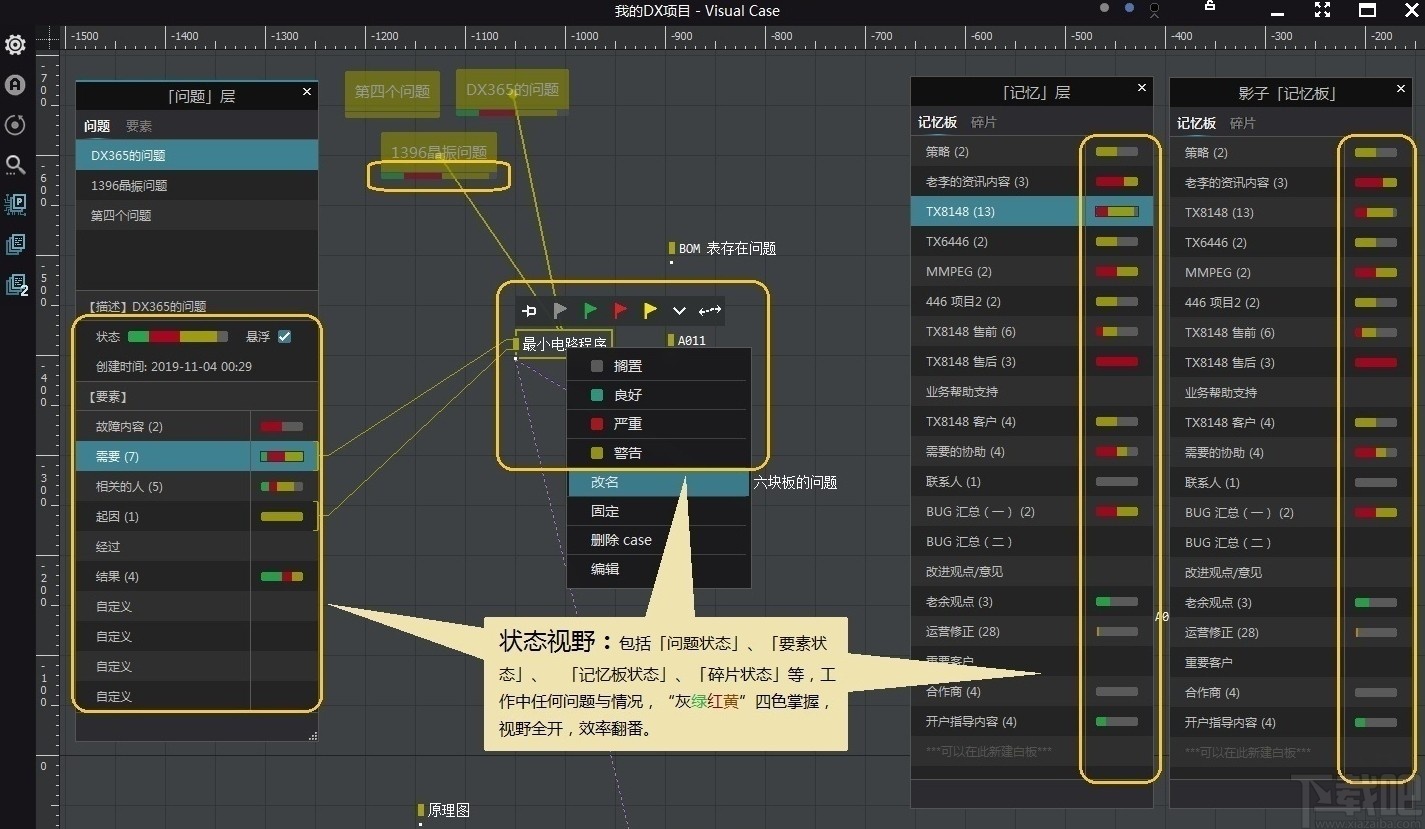Close the 「记忆」层 panel
The width and height of the screenshot is (1425, 829).
1142,88
